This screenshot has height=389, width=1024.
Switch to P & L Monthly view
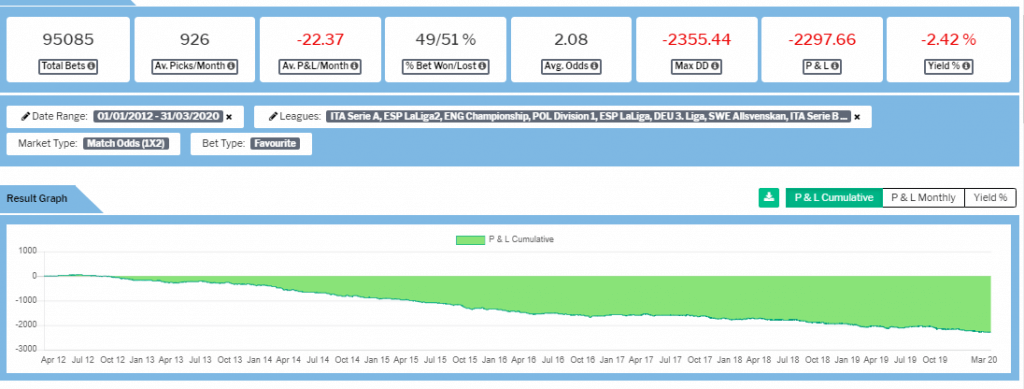pos(923,198)
